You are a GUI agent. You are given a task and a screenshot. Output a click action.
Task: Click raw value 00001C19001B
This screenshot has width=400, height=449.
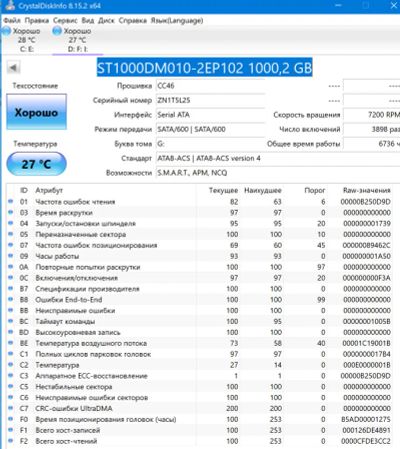(366, 343)
